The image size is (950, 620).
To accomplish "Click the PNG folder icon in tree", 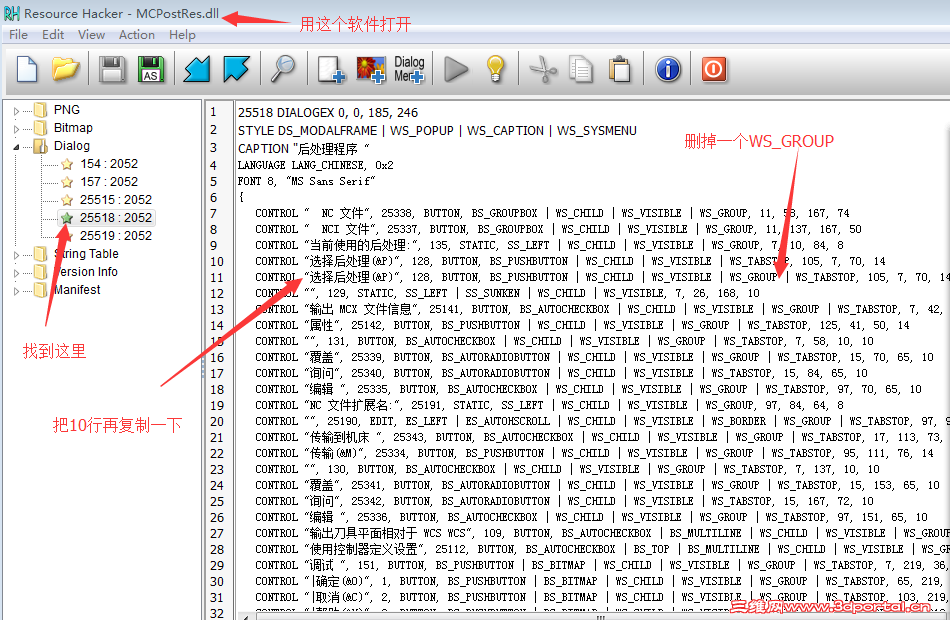I will click(x=41, y=110).
